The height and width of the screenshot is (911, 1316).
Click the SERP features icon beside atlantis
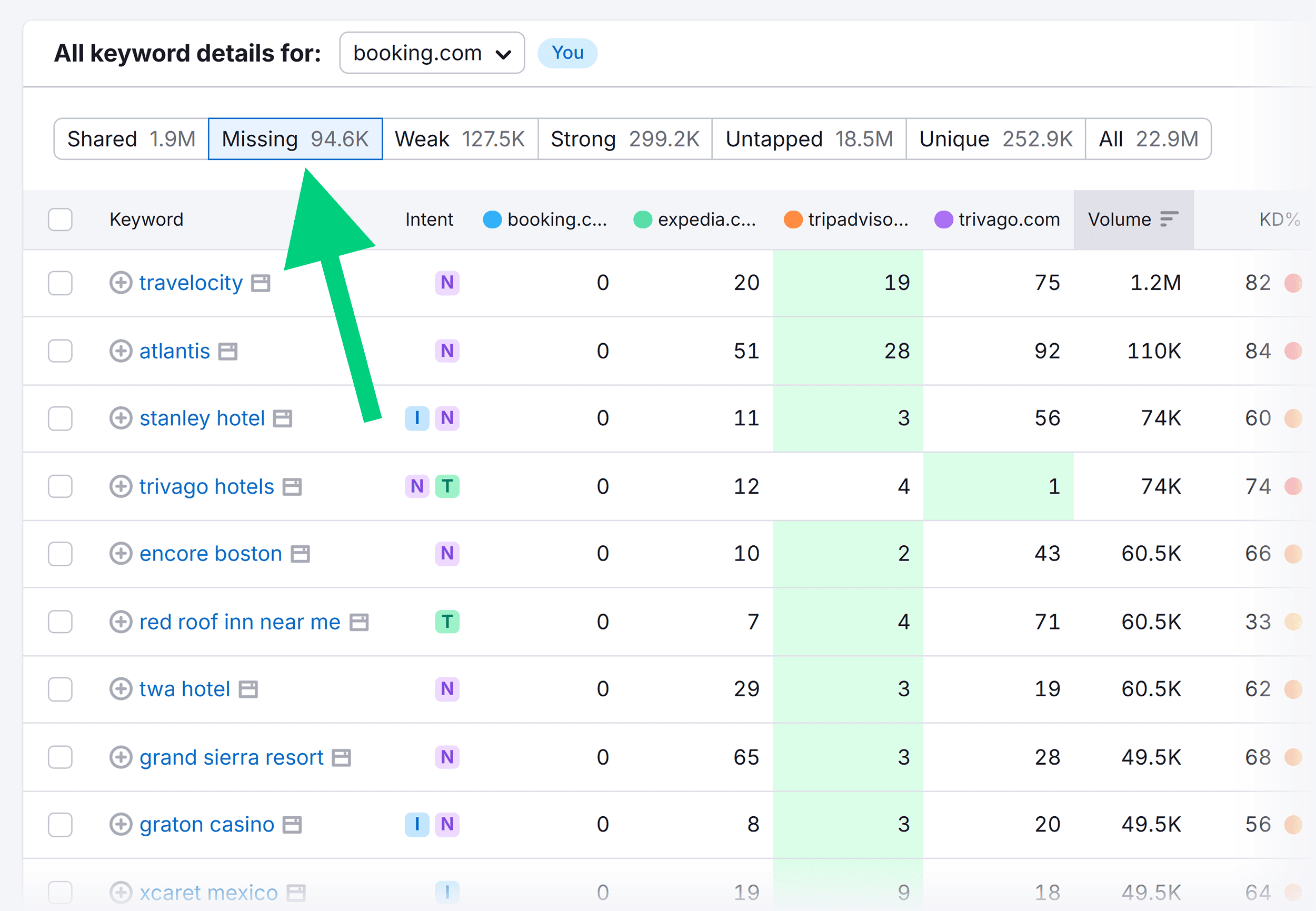tap(227, 351)
